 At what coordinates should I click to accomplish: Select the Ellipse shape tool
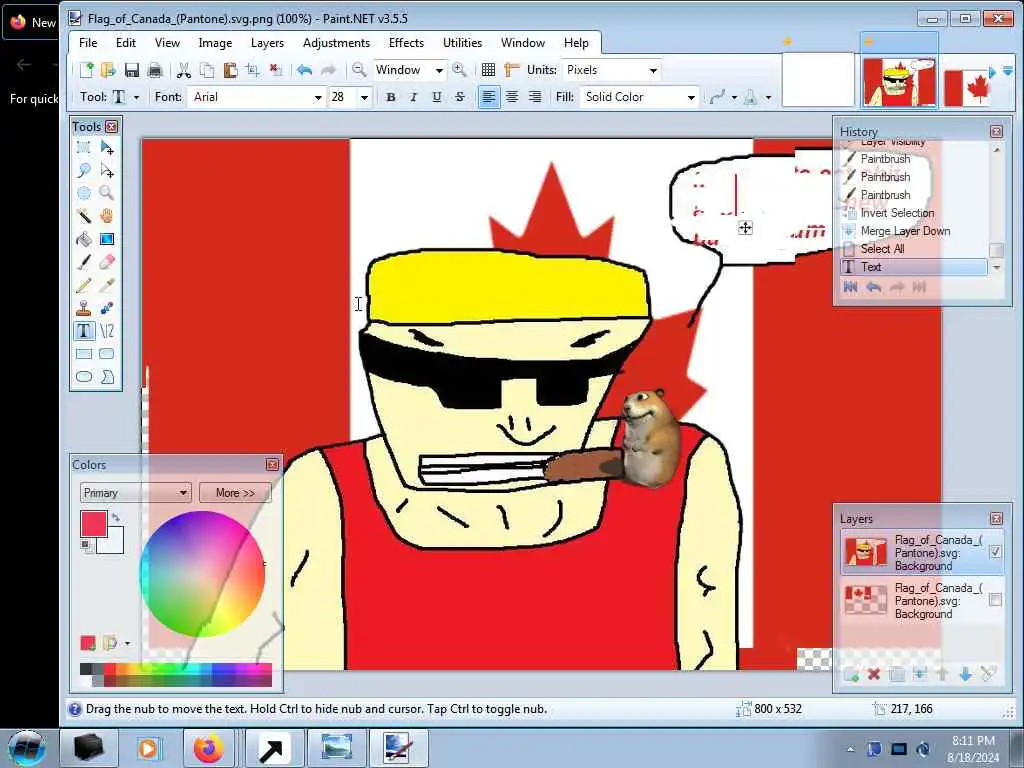pyautogui.click(x=84, y=377)
